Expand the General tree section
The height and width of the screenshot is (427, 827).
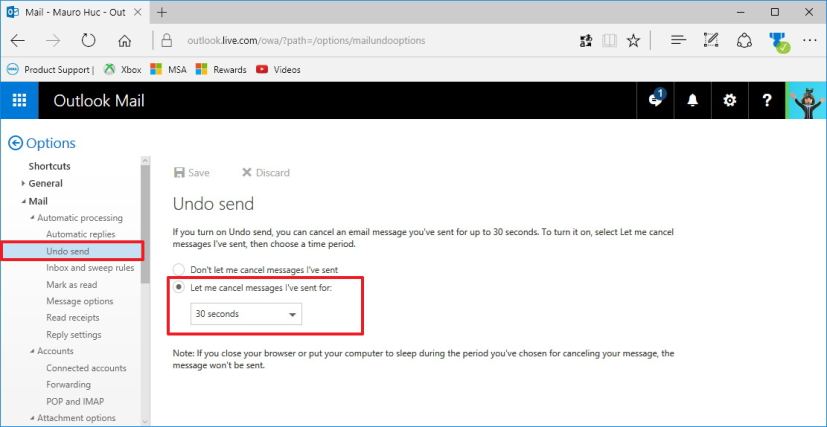point(23,183)
